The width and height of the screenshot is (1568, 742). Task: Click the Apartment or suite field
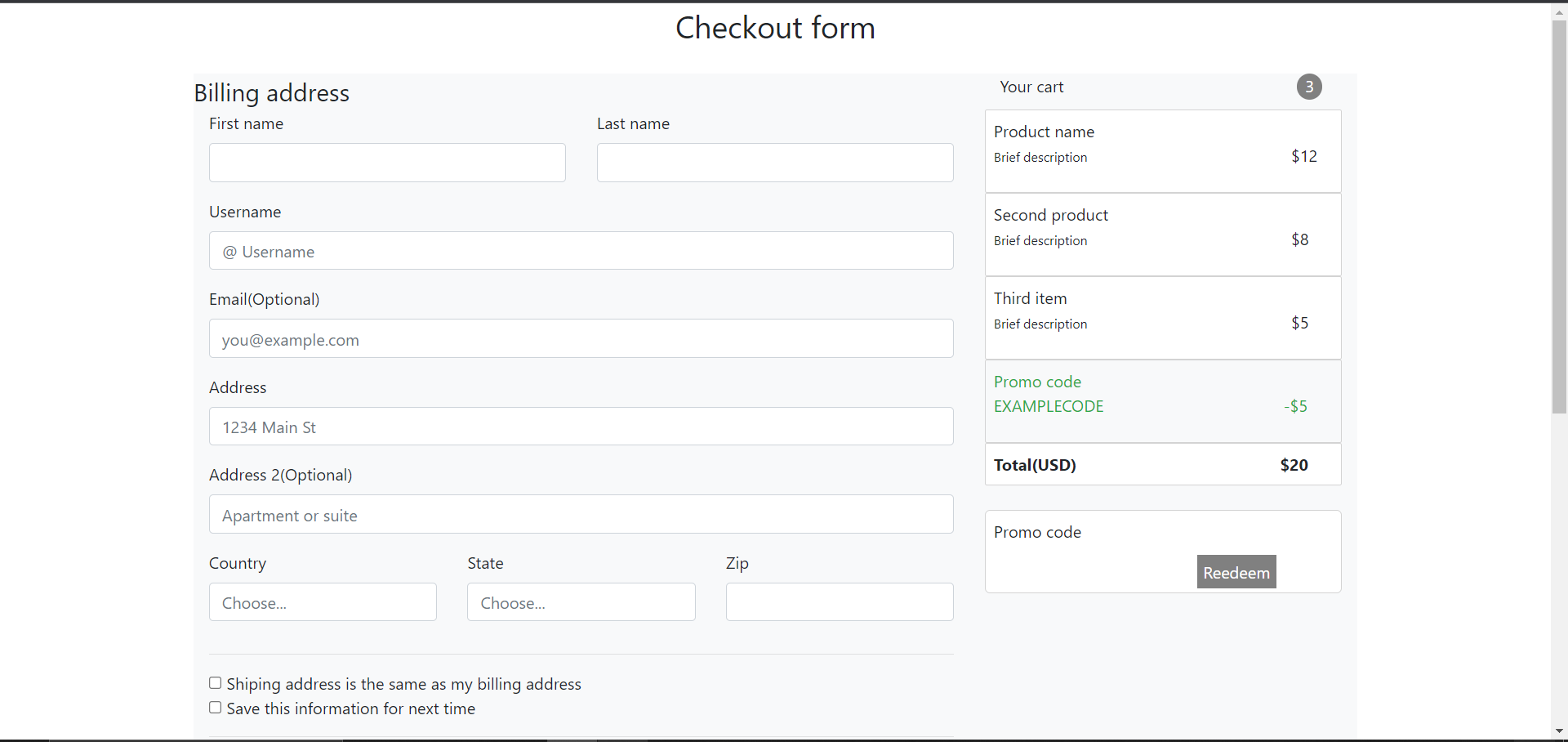point(581,514)
